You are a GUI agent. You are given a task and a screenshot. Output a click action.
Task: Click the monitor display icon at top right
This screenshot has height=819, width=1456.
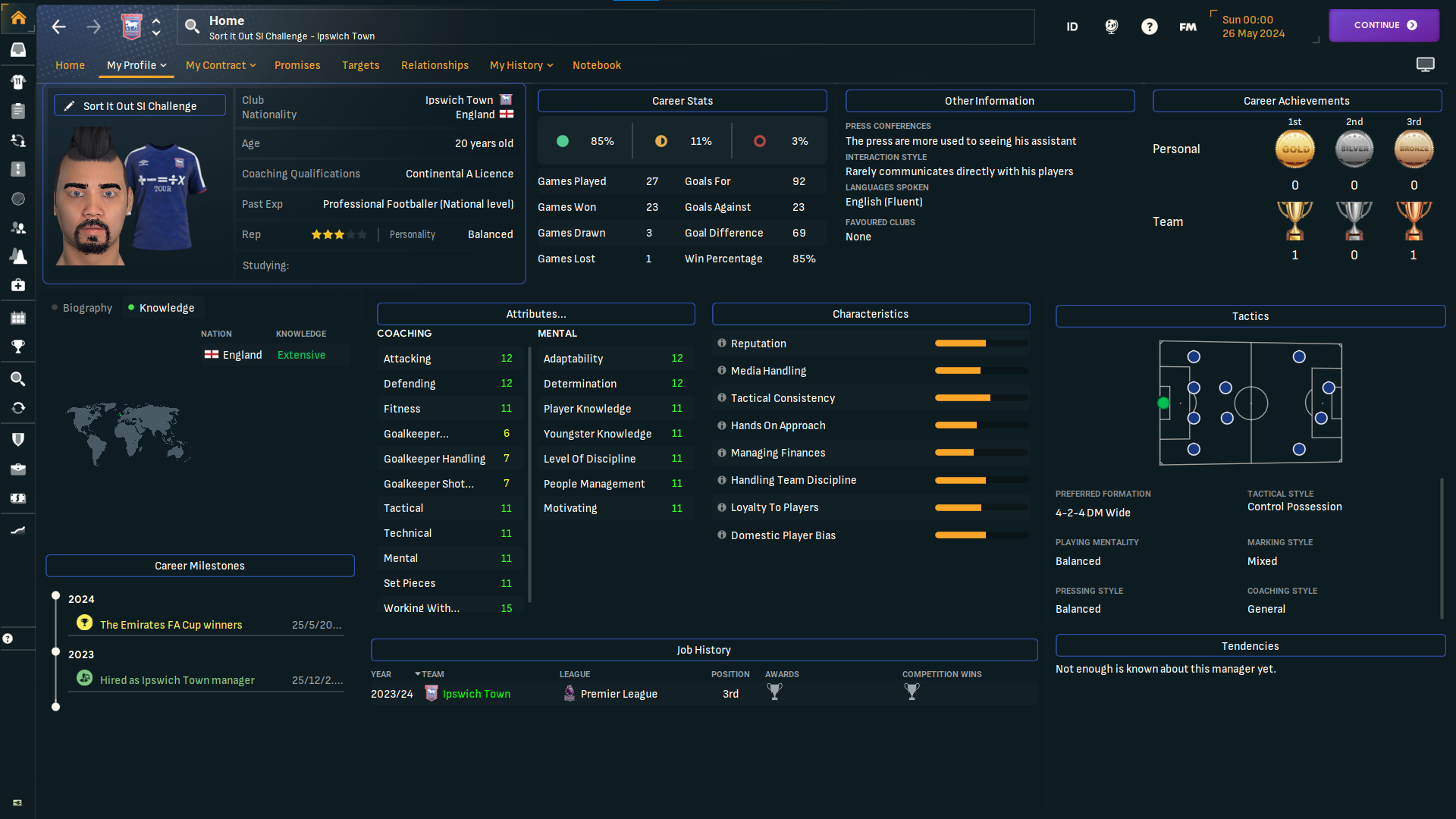point(1426,64)
